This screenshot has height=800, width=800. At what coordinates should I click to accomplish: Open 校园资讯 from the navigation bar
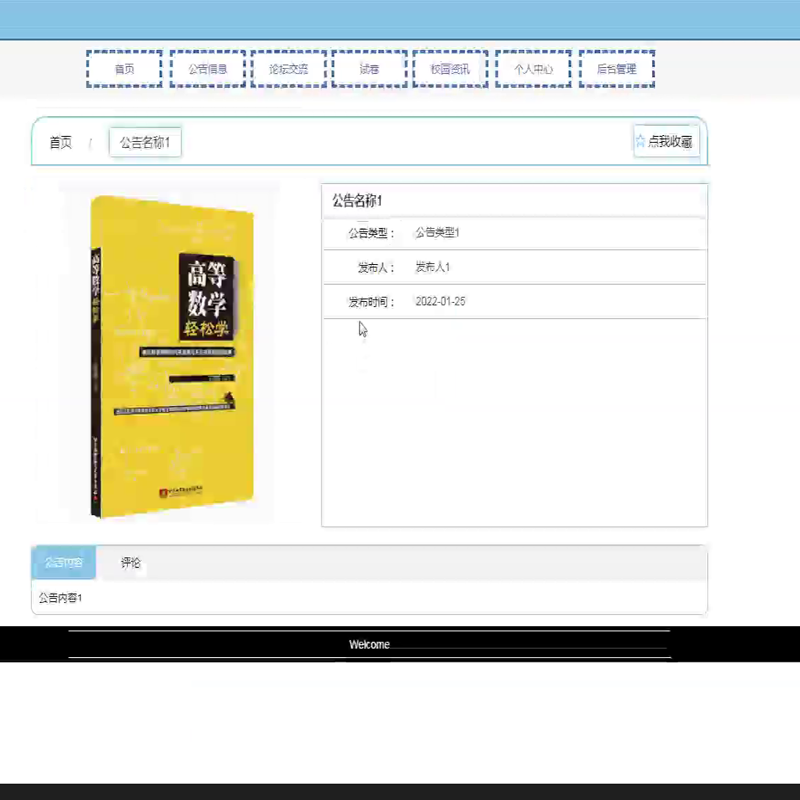pos(450,69)
